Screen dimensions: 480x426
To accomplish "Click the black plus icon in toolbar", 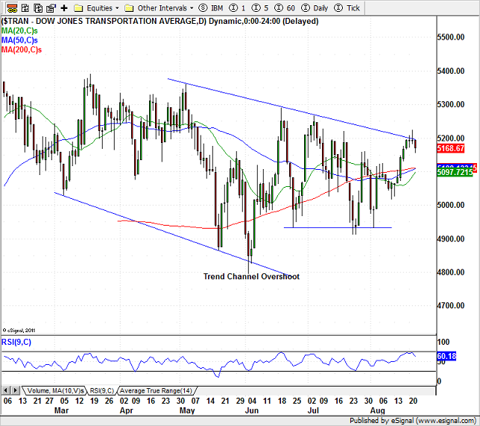I will pyautogui.click(x=64, y=8).
